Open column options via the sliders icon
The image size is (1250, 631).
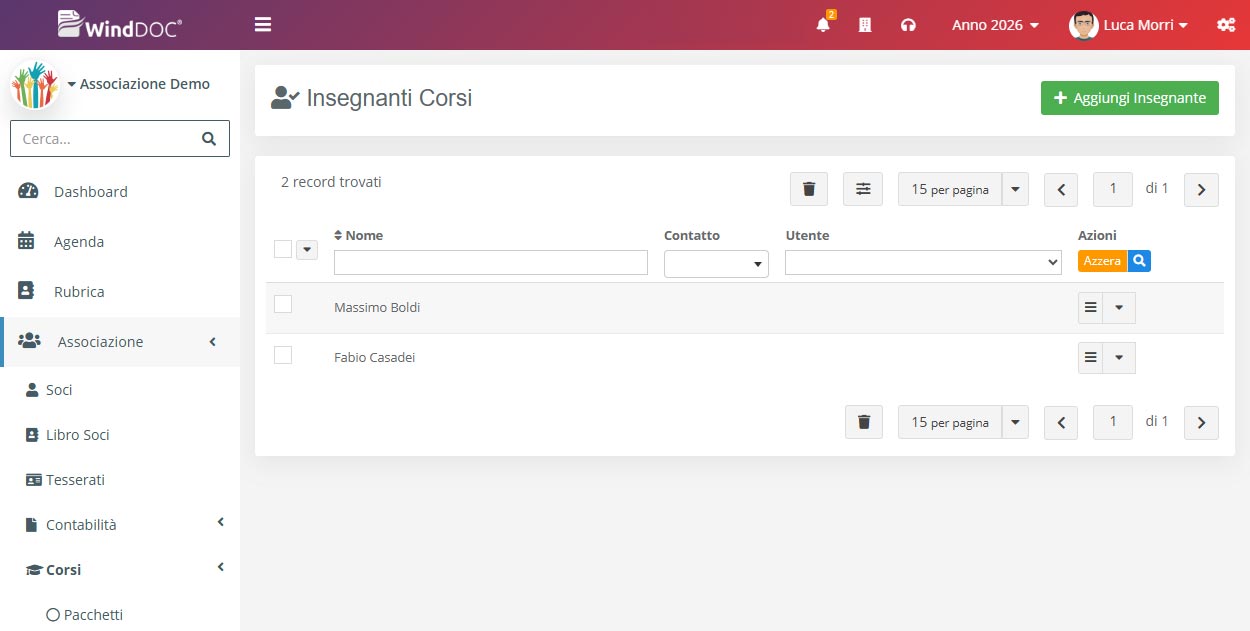(x=862, y=188)
